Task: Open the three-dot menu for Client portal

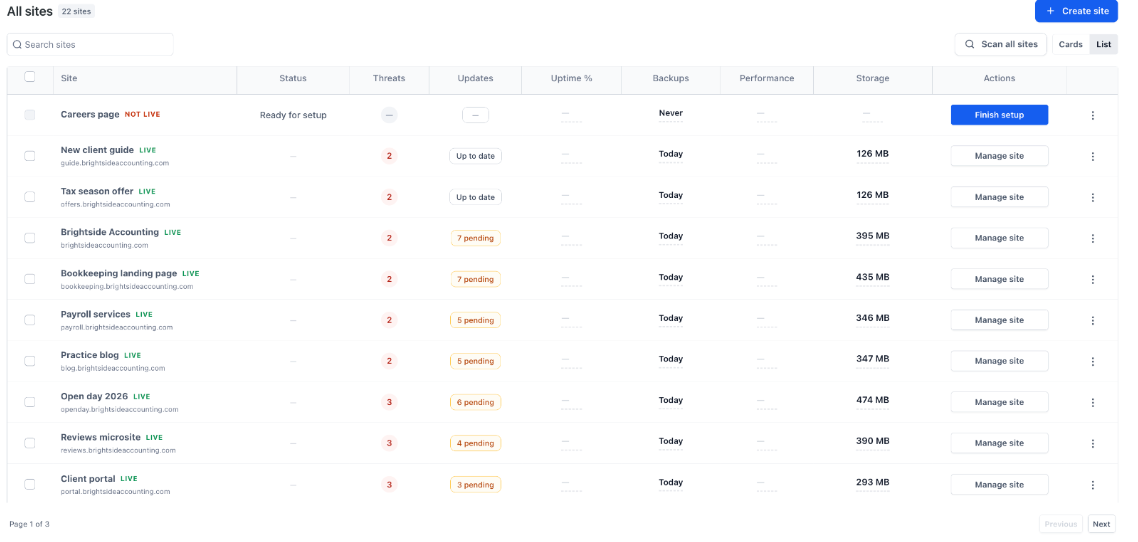Action: pos(1092,485)
